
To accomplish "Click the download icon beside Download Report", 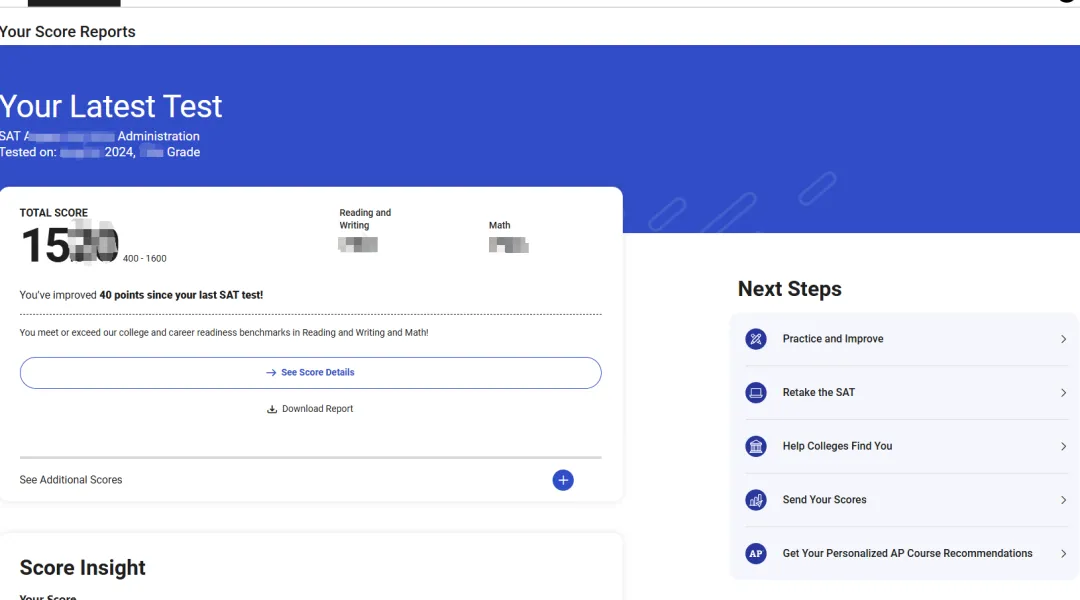I will click(272, 409).
